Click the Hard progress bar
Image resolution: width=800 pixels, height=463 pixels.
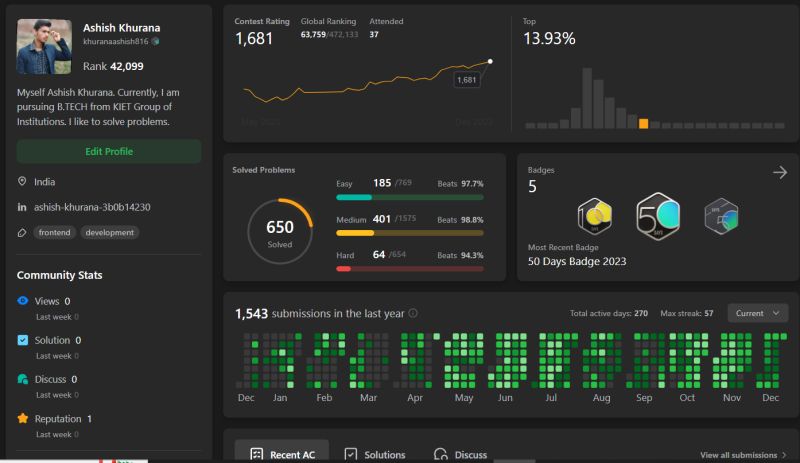[410, 269]
